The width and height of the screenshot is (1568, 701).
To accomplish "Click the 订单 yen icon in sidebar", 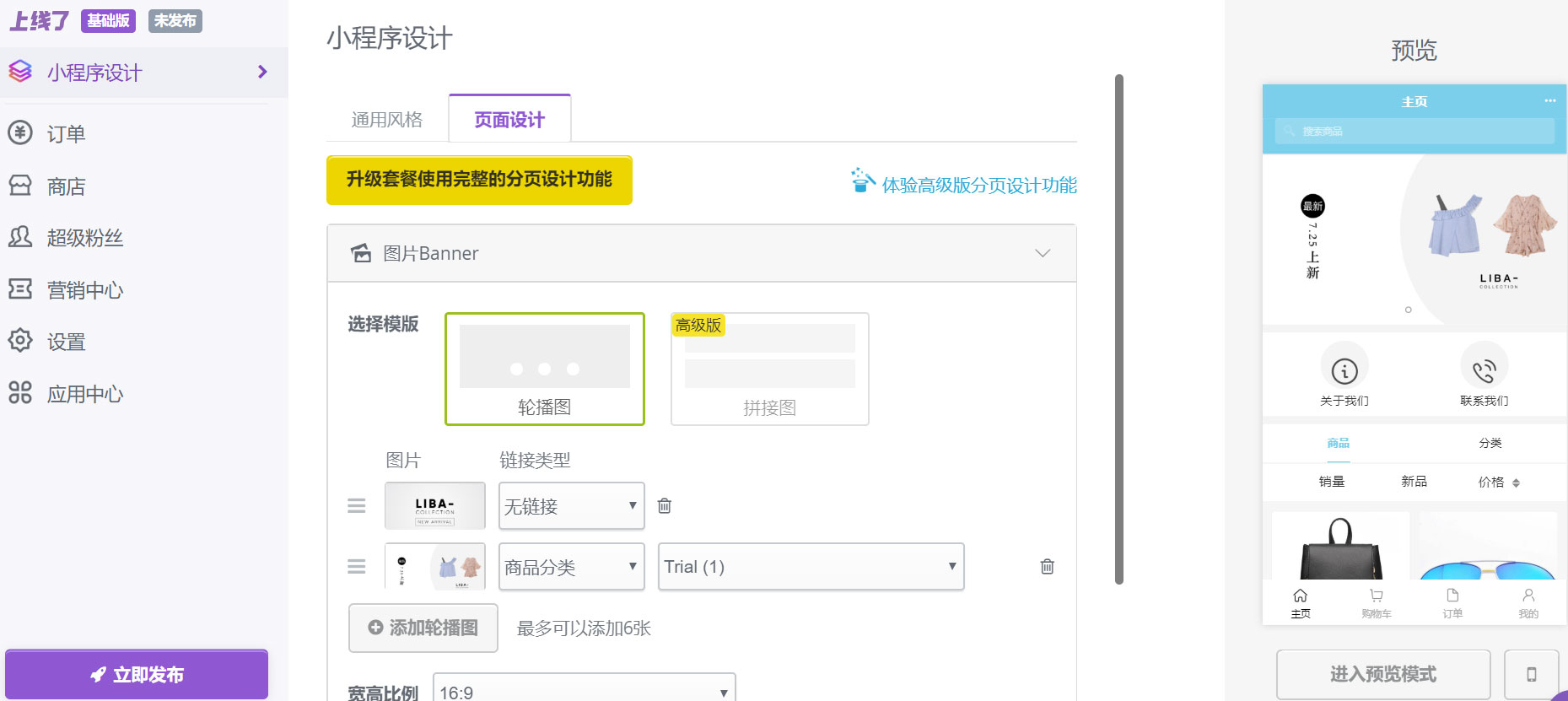I will [x=20, y=133].
